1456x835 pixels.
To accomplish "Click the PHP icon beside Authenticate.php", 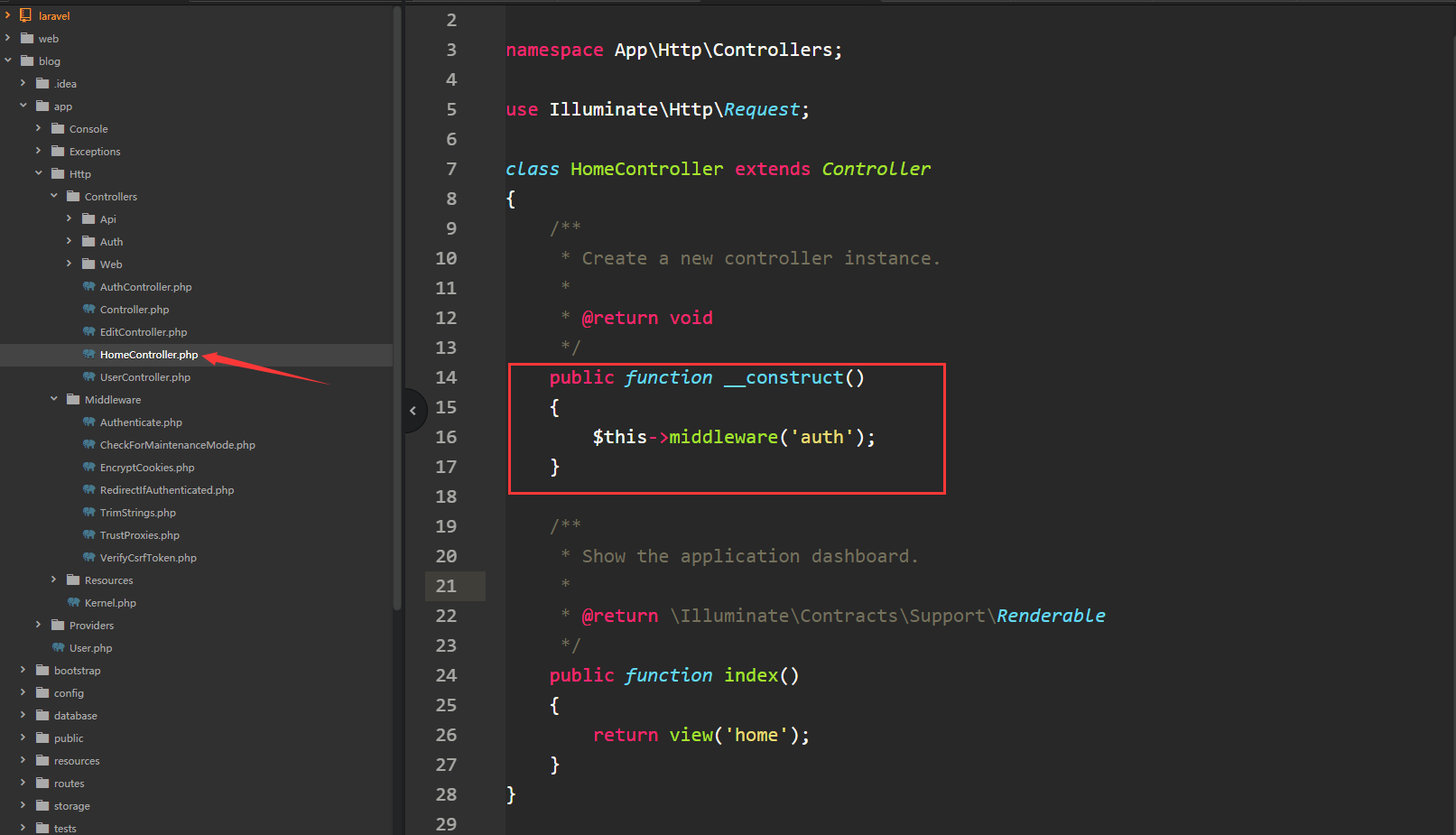I will 88,422.
